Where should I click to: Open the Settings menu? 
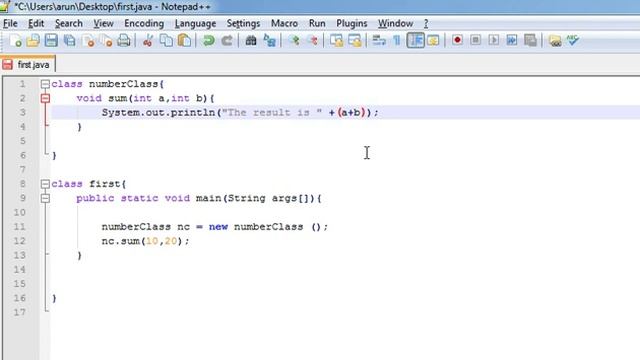[243, 24]
